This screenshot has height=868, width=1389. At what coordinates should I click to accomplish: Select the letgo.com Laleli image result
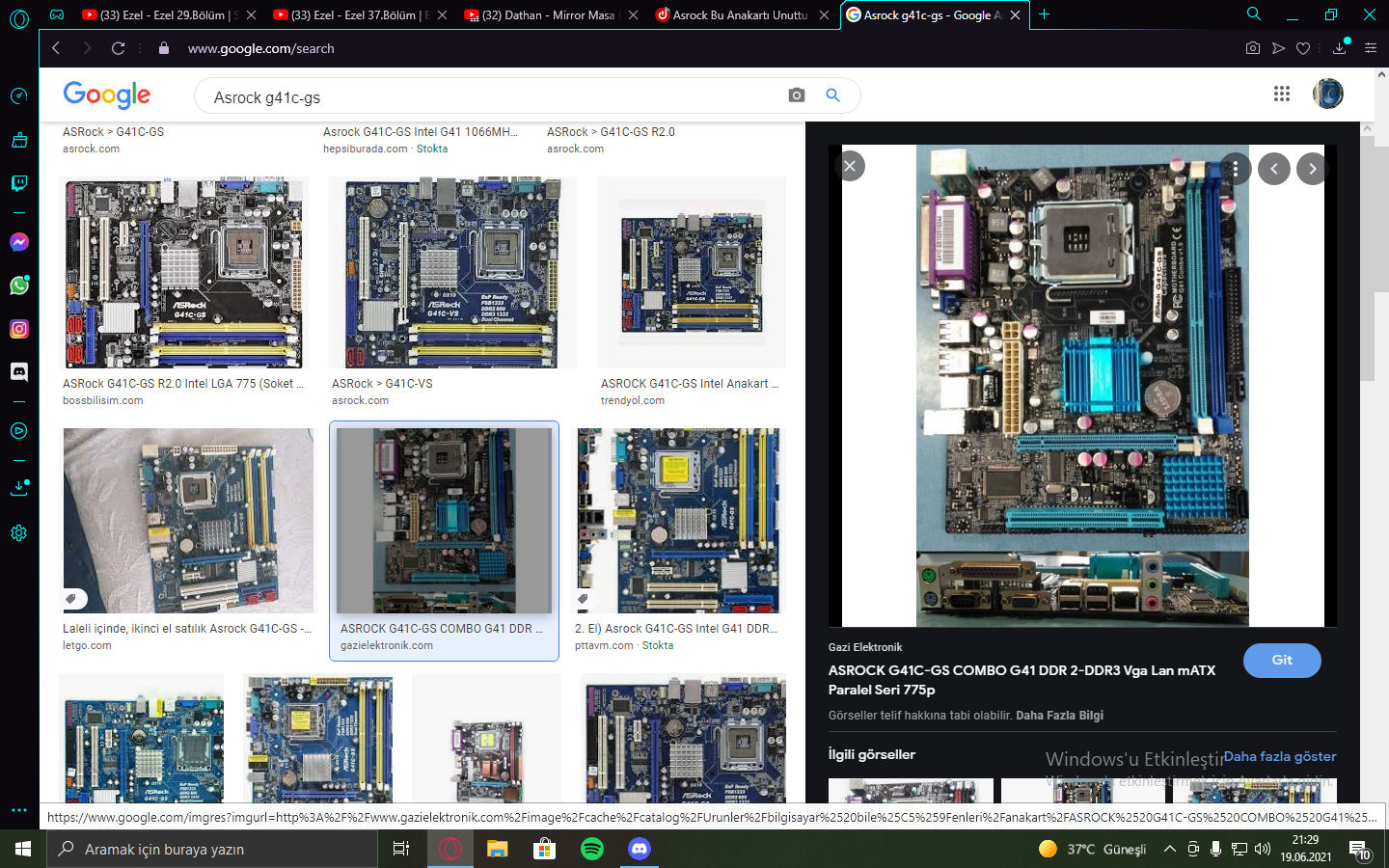[188, 521]
